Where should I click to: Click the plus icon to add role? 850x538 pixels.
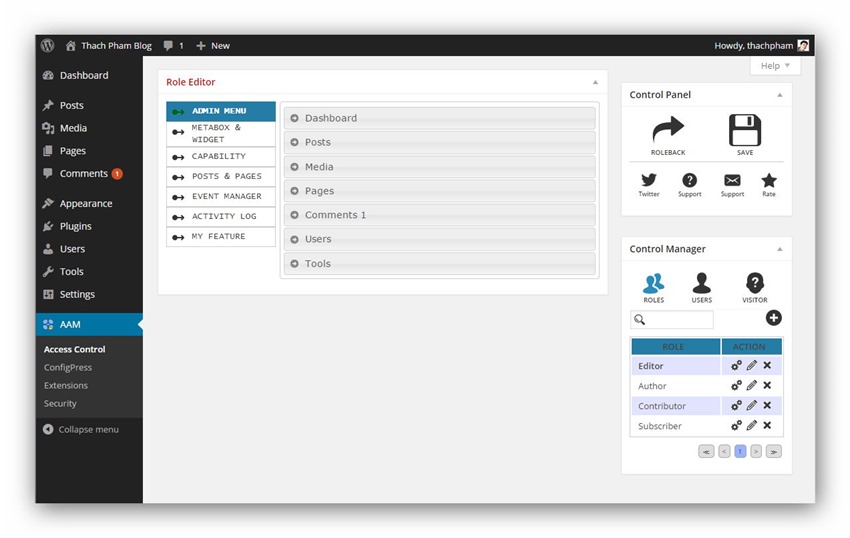(773, 318)
